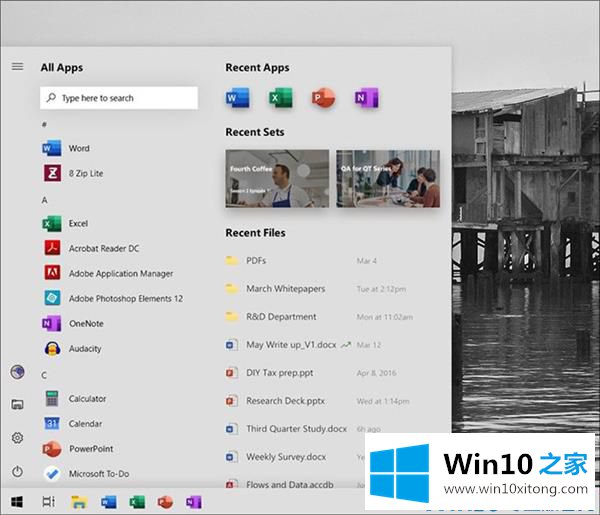Click the Windows Start button on taskbar
Viewport: 600px width, 515px height.
(16, 502)
